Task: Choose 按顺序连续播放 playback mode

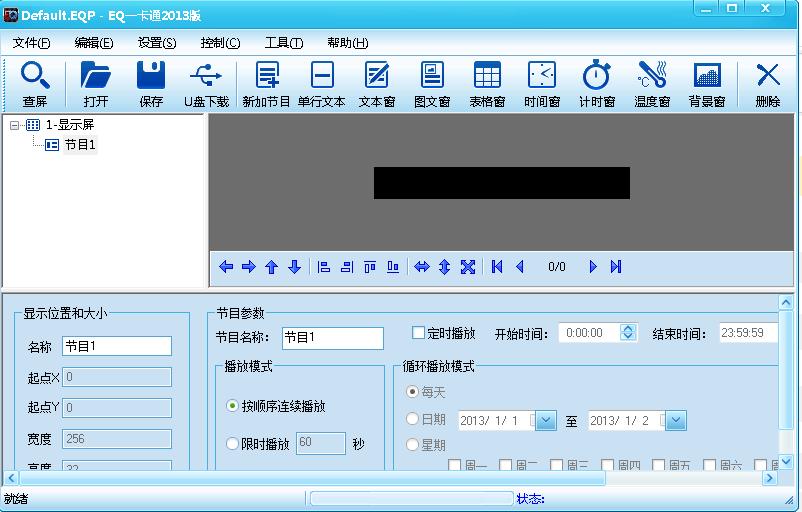Action: click(233, 406)
